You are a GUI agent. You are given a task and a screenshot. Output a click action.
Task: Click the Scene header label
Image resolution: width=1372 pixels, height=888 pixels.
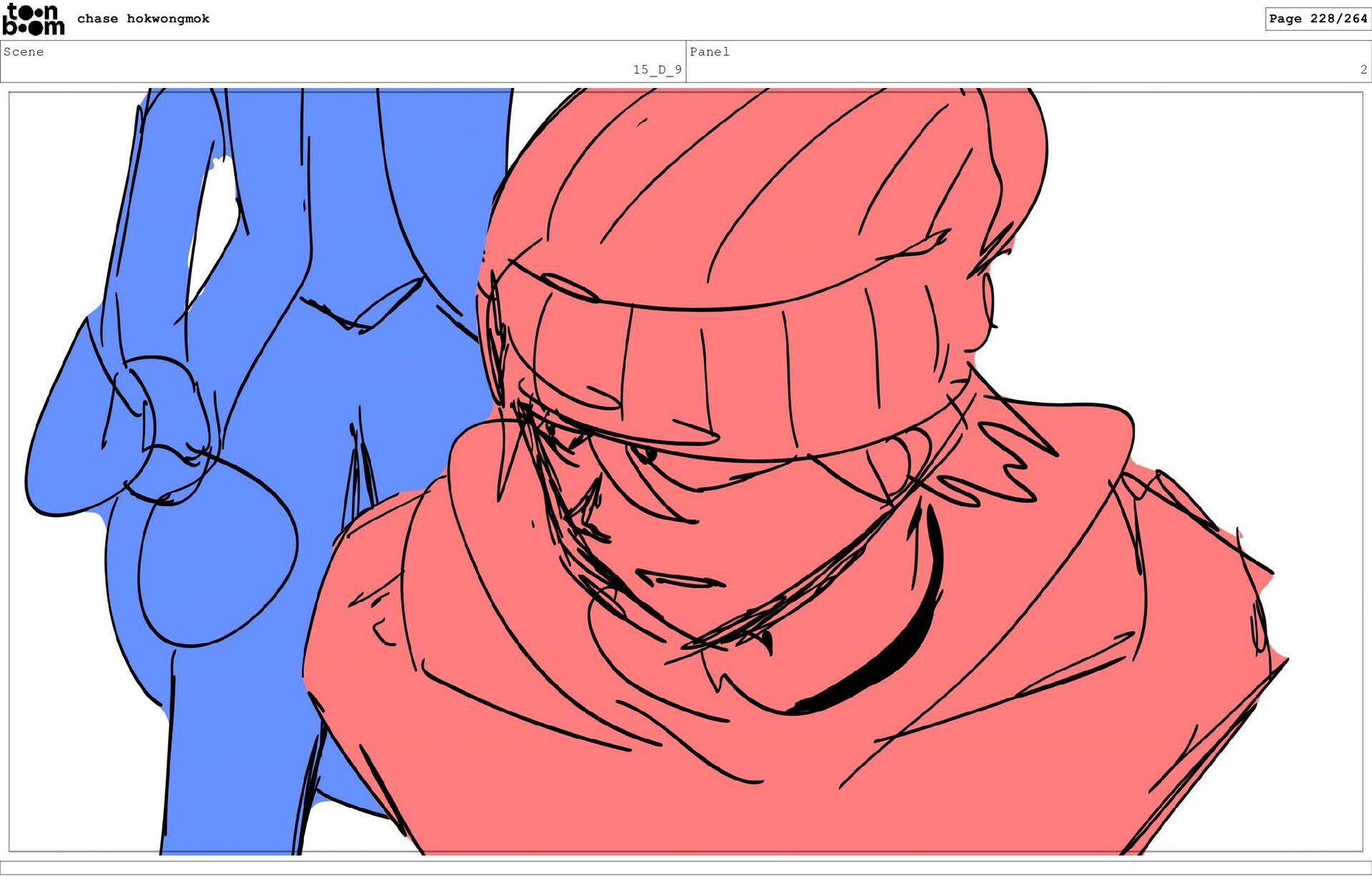pyautogui.click(x=24, y=51)
